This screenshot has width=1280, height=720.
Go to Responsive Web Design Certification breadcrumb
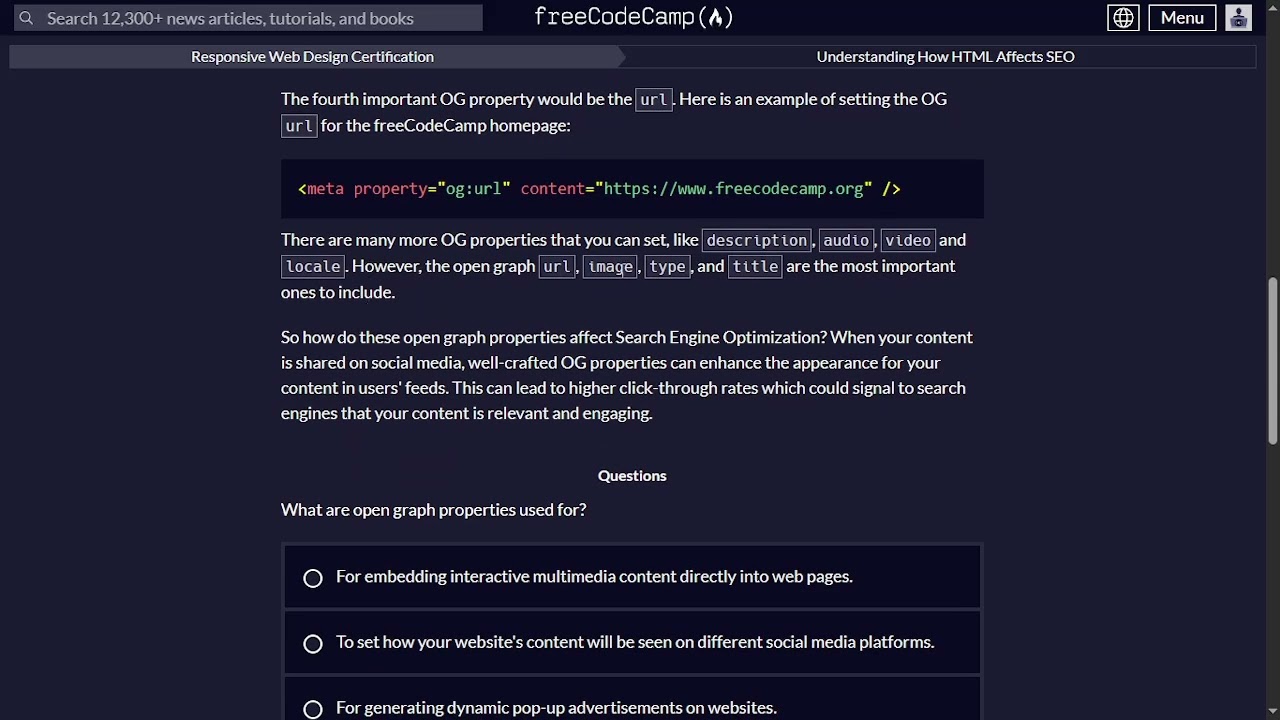[312, 57]
